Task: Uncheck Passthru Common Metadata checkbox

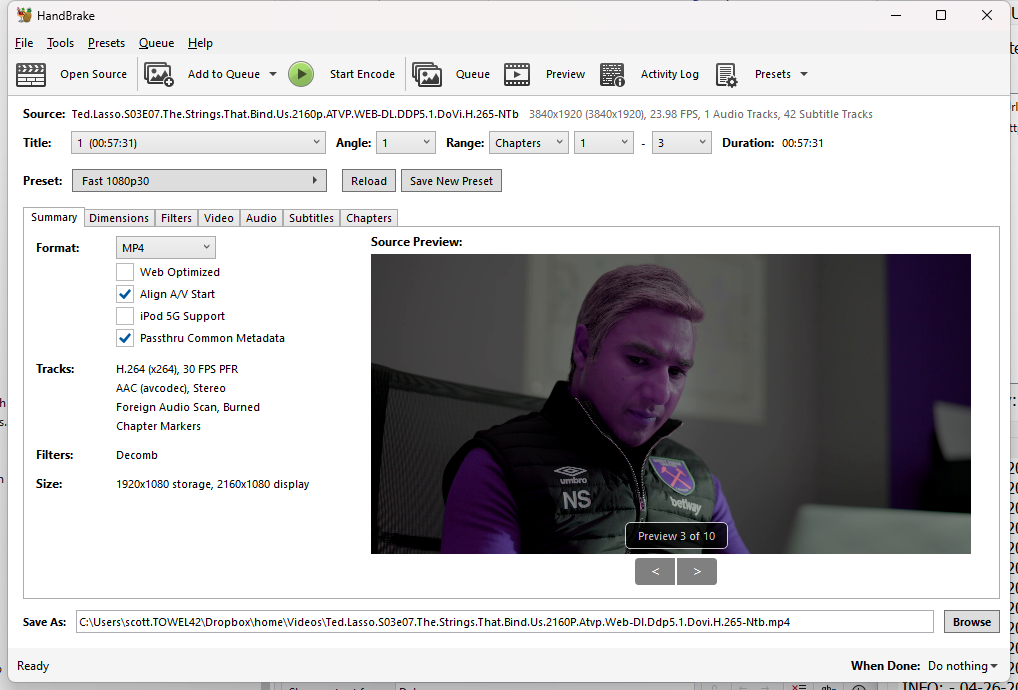Action: tap(125, 338)
